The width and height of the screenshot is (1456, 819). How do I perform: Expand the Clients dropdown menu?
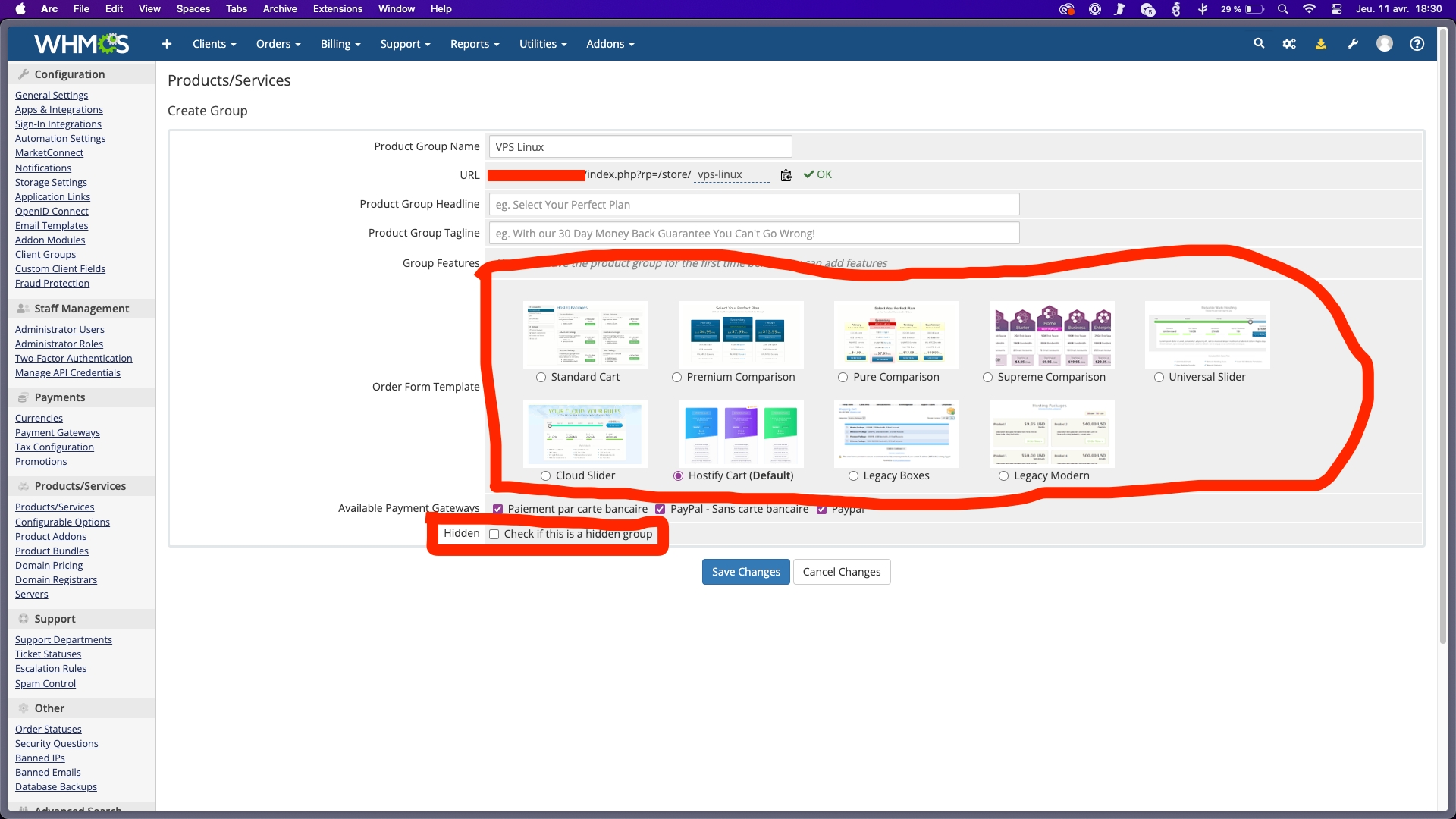[214, 44]
